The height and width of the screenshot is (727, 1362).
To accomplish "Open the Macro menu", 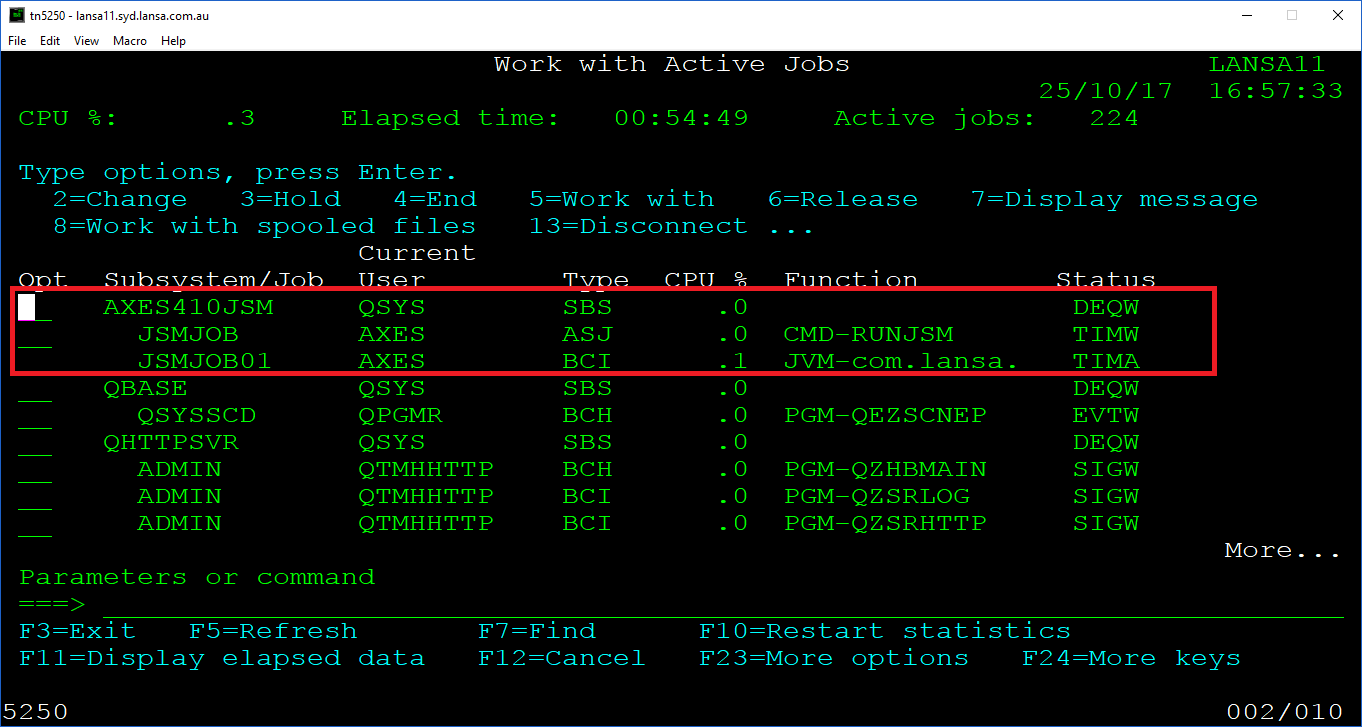I will pos(130,41).
